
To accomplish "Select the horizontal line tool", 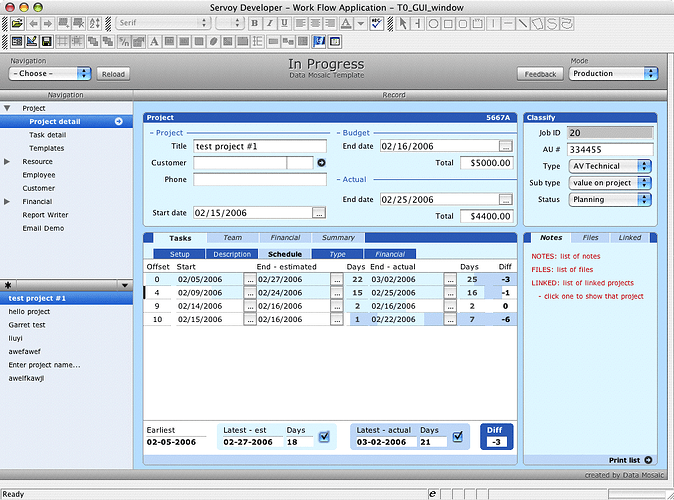I will click(508, 24).
